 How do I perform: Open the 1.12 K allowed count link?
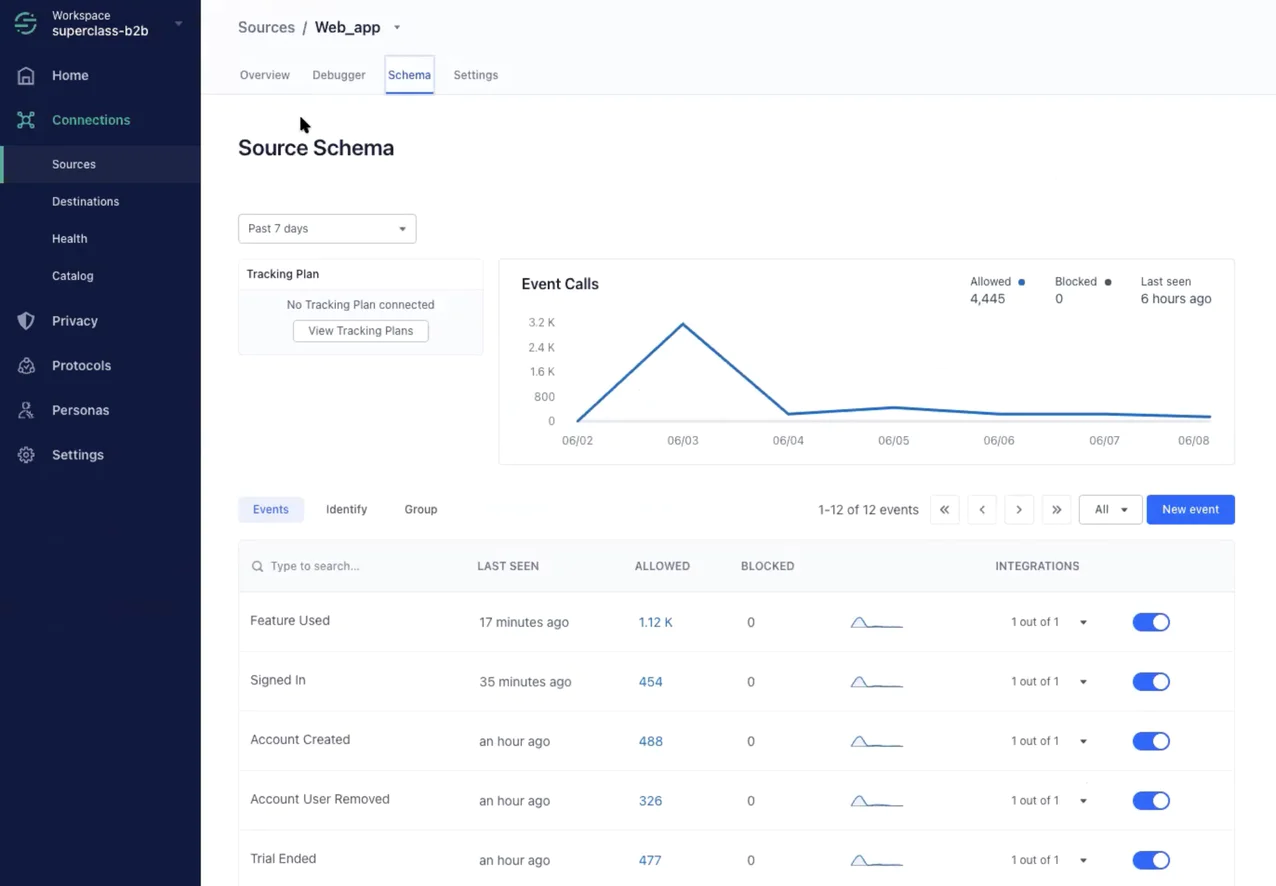(656, 622)
